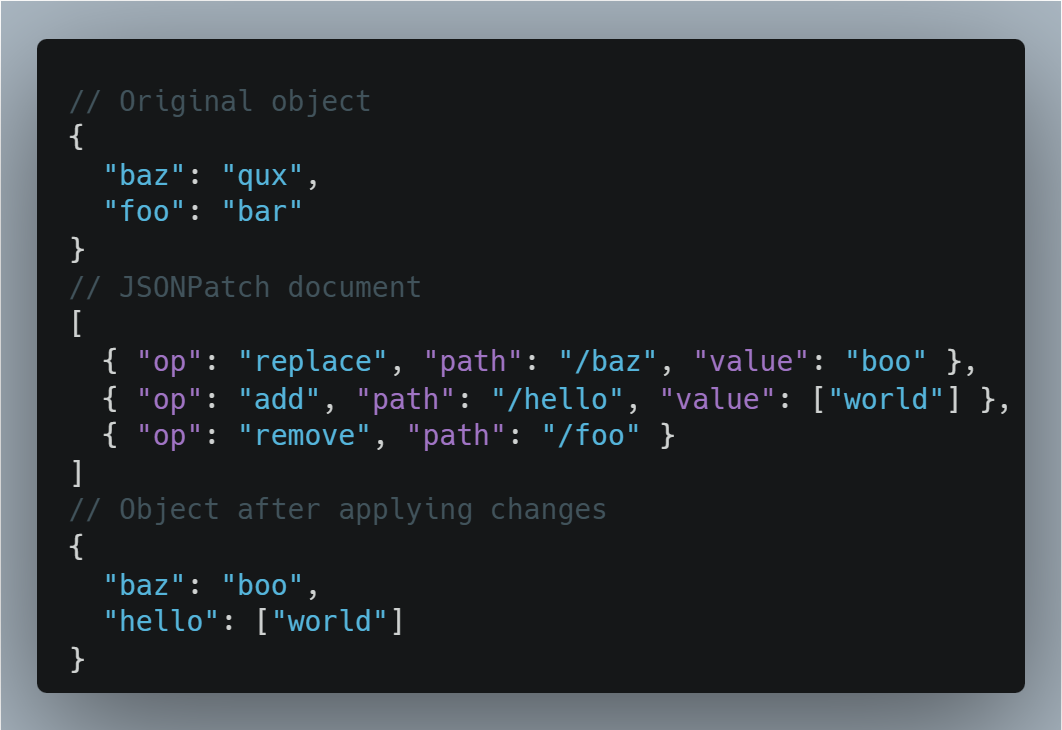
Task: Click the "qux" string value
Action: (x=263, y=176)
